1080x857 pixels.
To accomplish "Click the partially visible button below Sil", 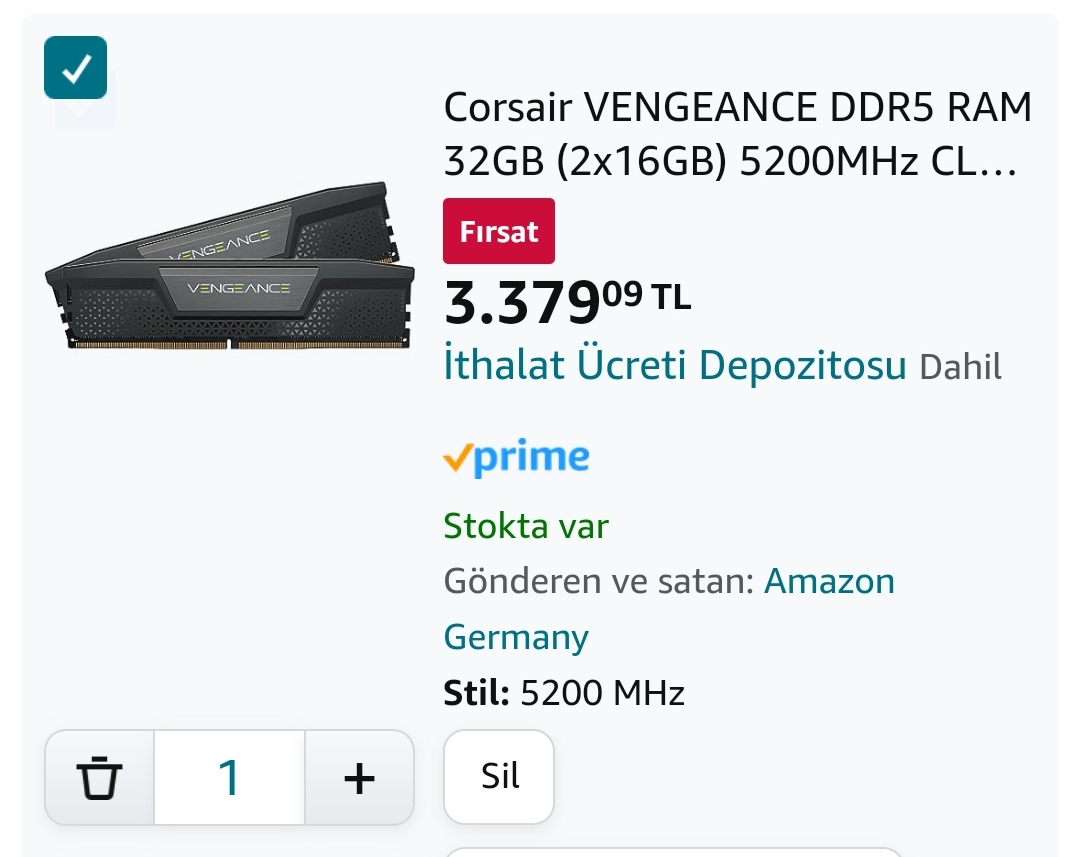I will pyautogui.click(x=673, y=852).
